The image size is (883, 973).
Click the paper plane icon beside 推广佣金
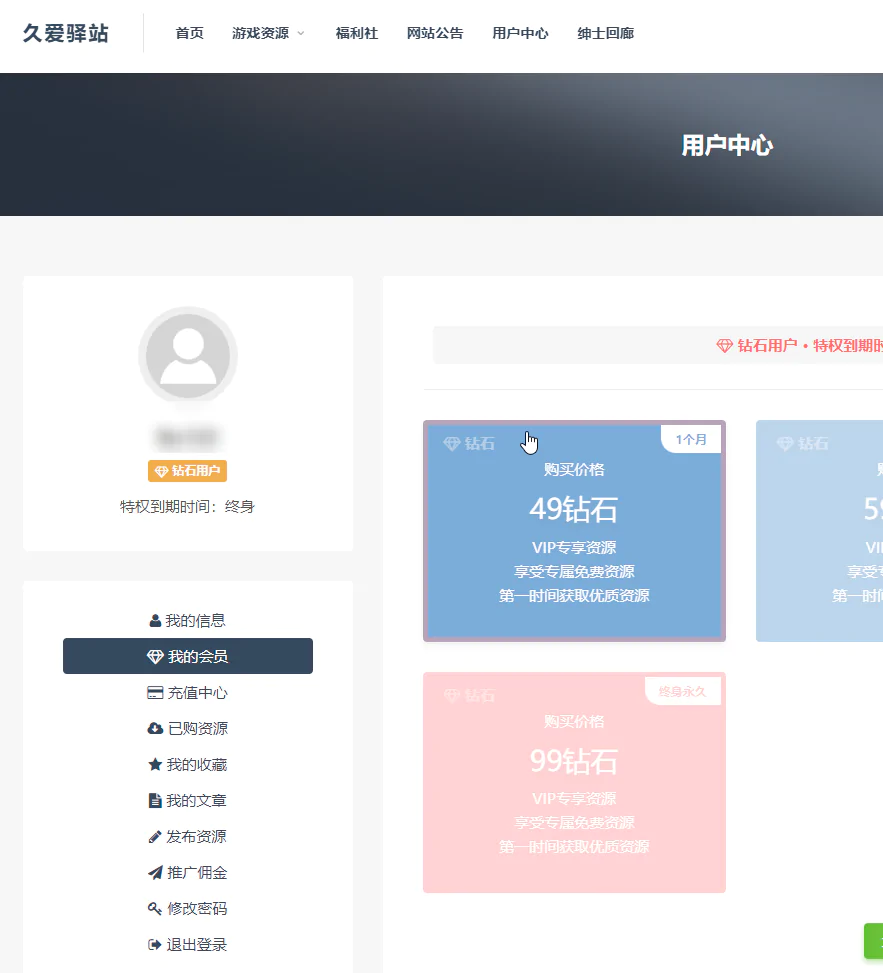[x=155, y=873]
